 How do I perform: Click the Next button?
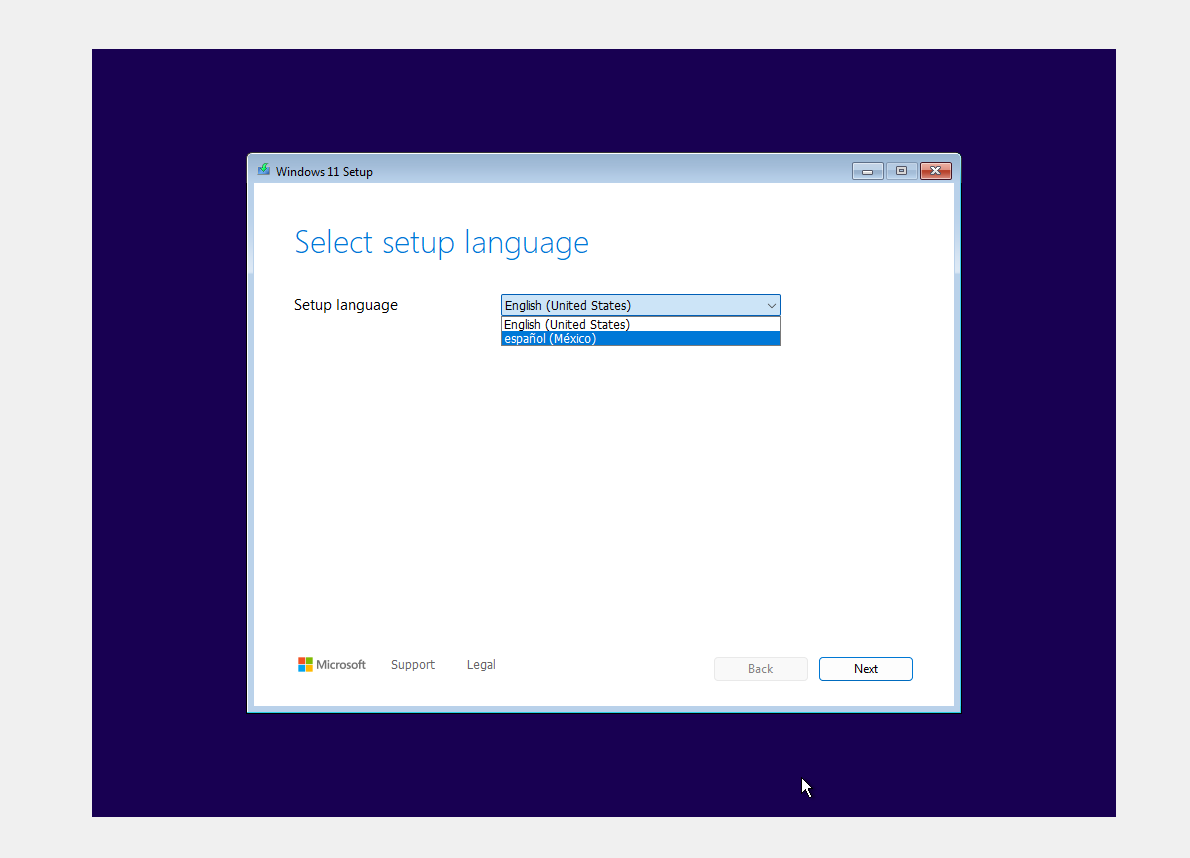coord(865,668)
